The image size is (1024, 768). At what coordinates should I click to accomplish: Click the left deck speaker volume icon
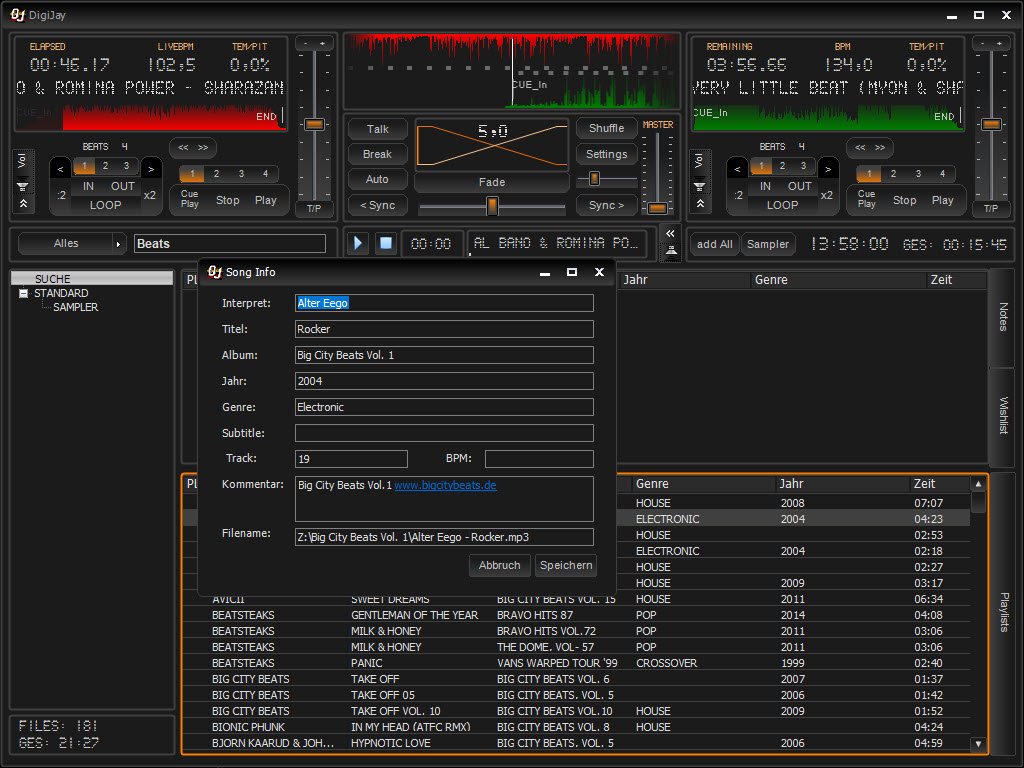pyautogui.click(x=23, y=185)
